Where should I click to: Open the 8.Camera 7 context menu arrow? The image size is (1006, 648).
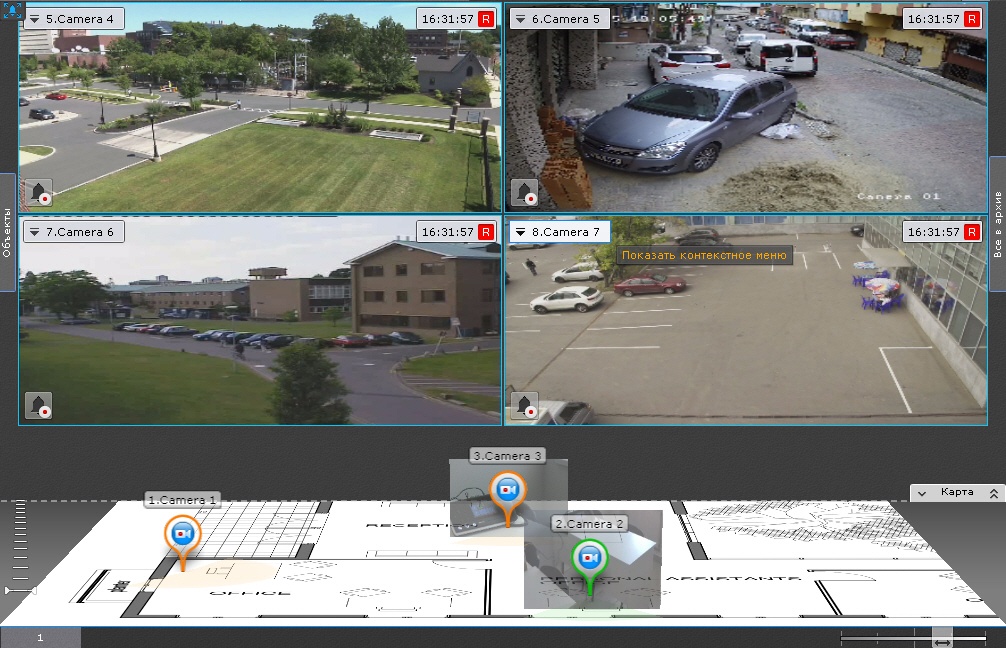click(x=521, y=232)
